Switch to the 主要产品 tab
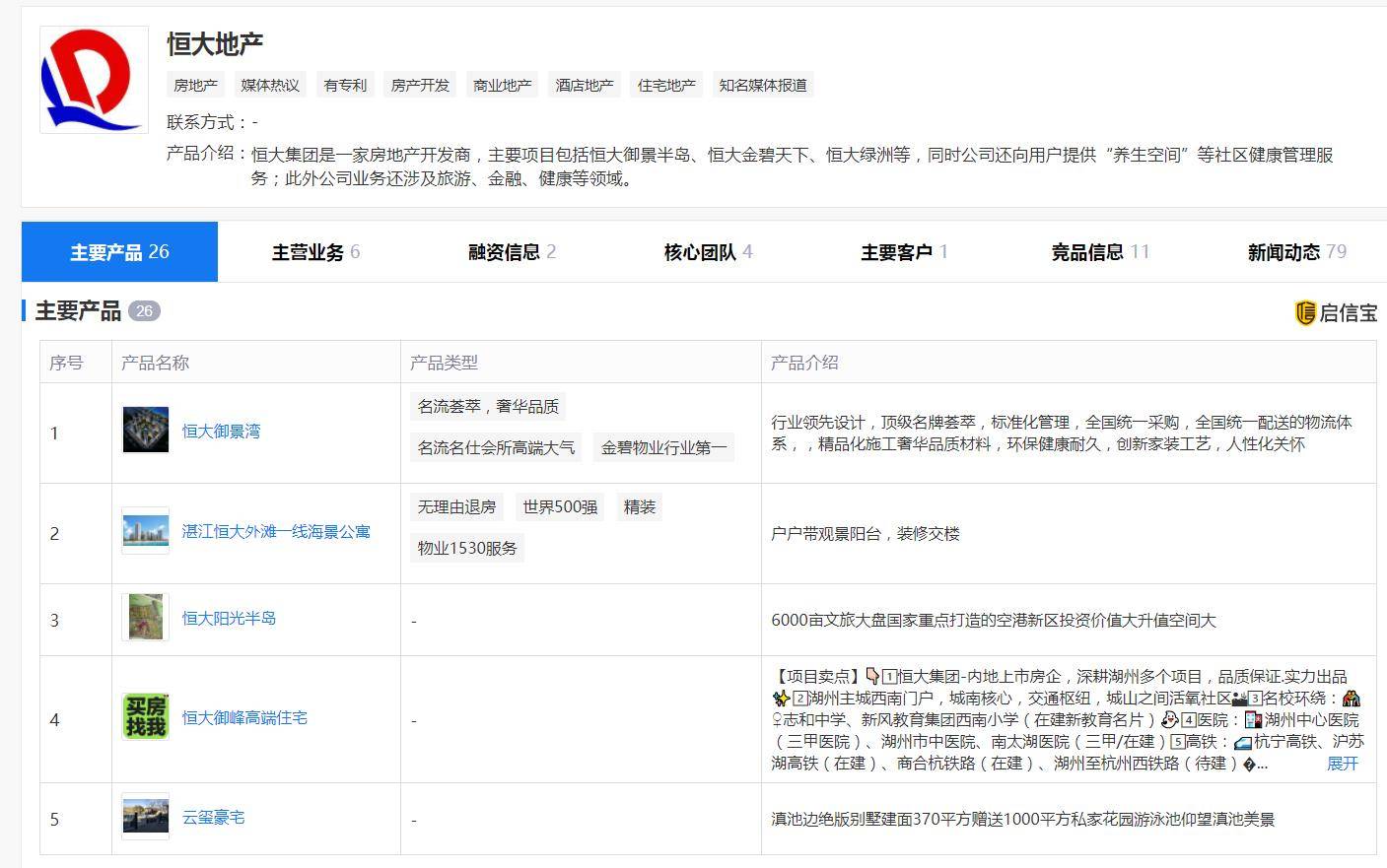The height and width of the screenshot is (868, 1387). click(119, 252)
